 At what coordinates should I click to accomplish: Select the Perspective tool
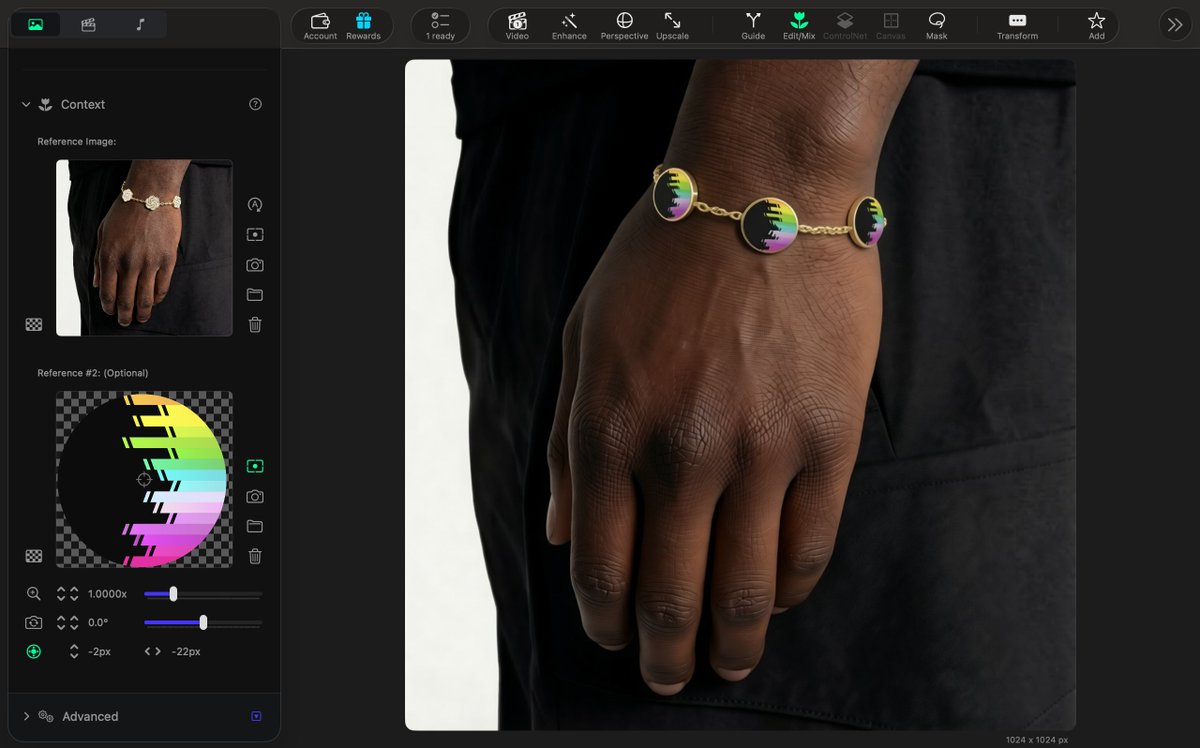624,26
